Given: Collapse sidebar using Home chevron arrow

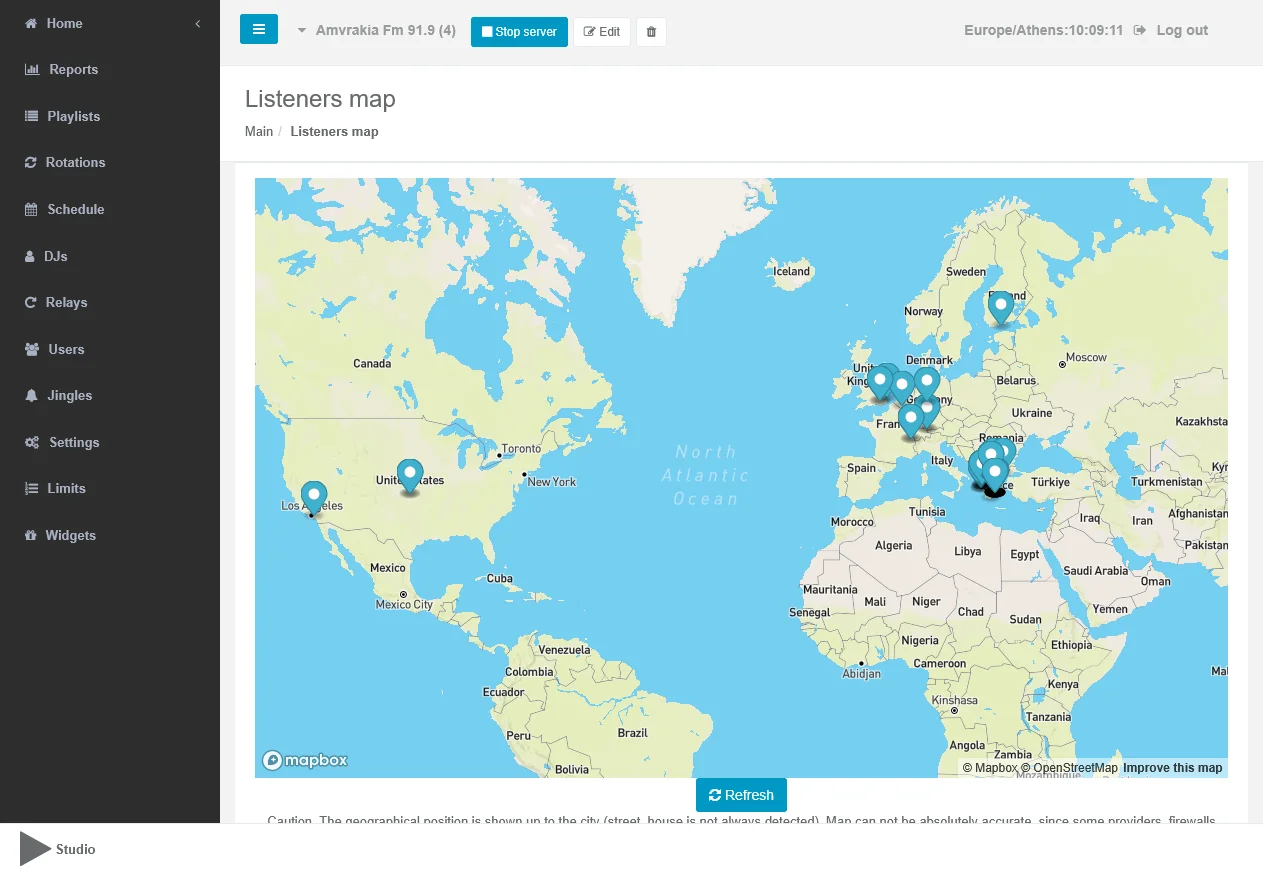Looking at the screenshot, I should click(198, 23).
